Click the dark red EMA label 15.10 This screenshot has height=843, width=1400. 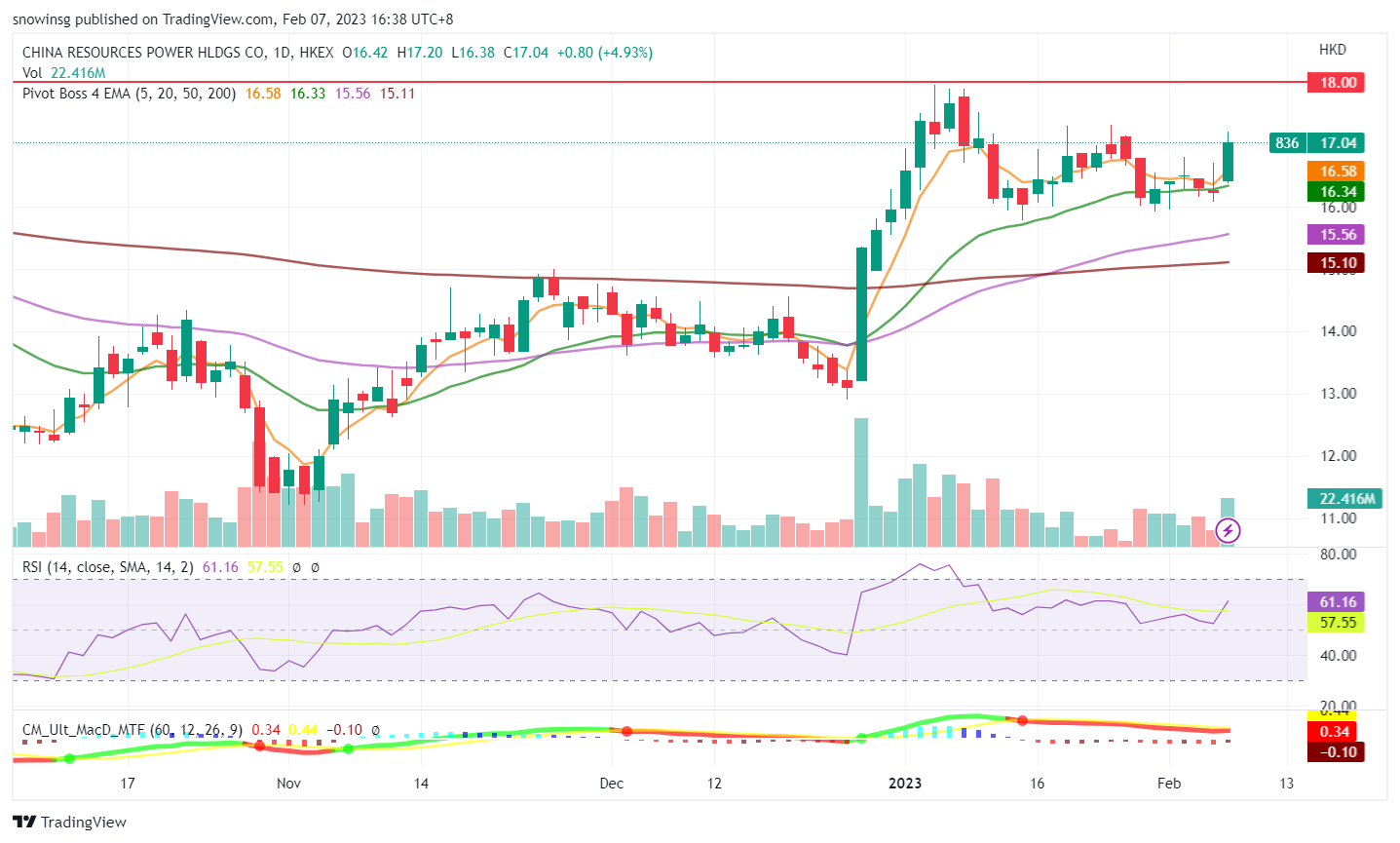pyautogui.click(x=1337, y=263)
